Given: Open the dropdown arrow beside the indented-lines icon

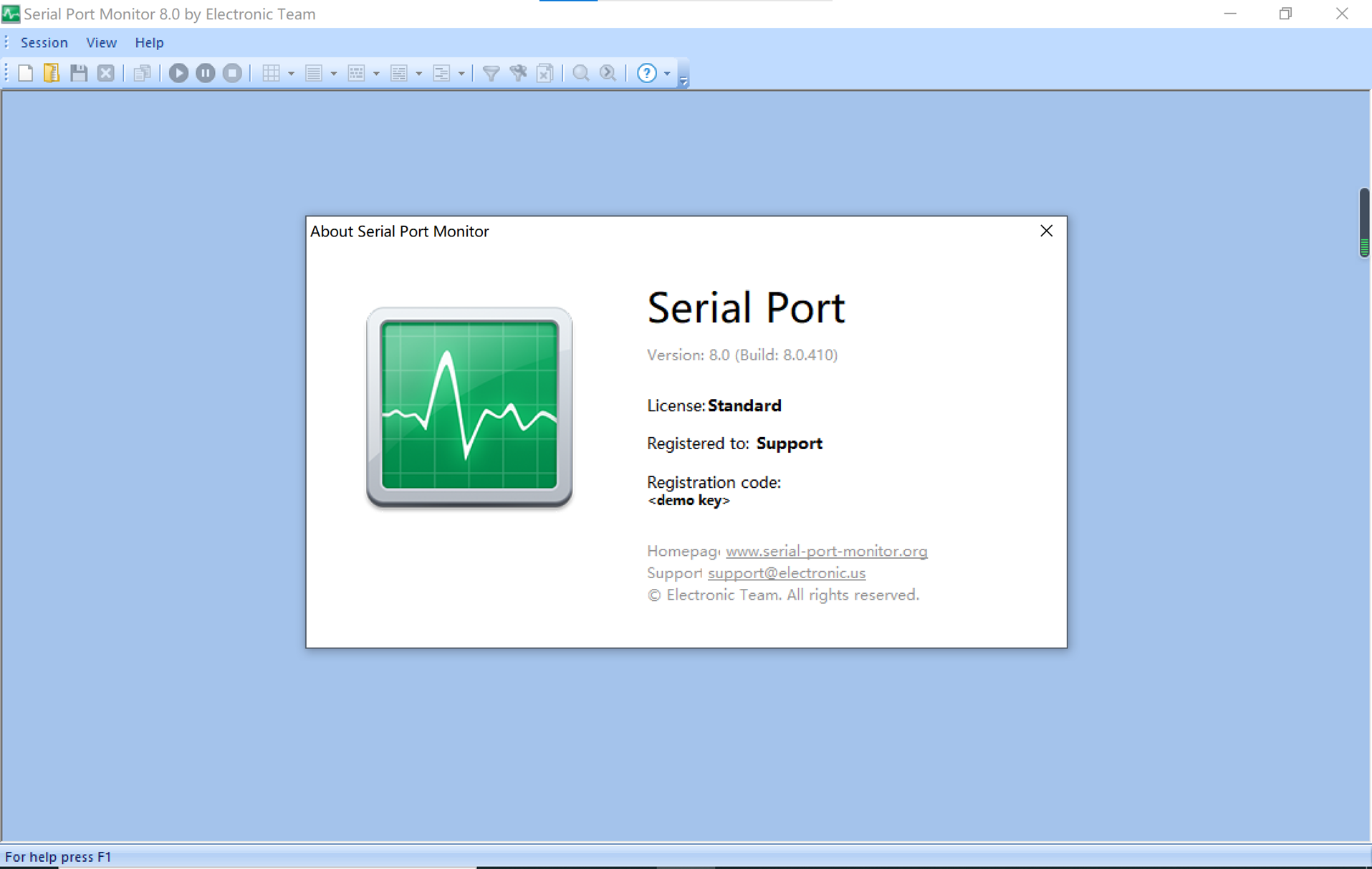Looking at the screenshot, I should click(x=461, y=73).
